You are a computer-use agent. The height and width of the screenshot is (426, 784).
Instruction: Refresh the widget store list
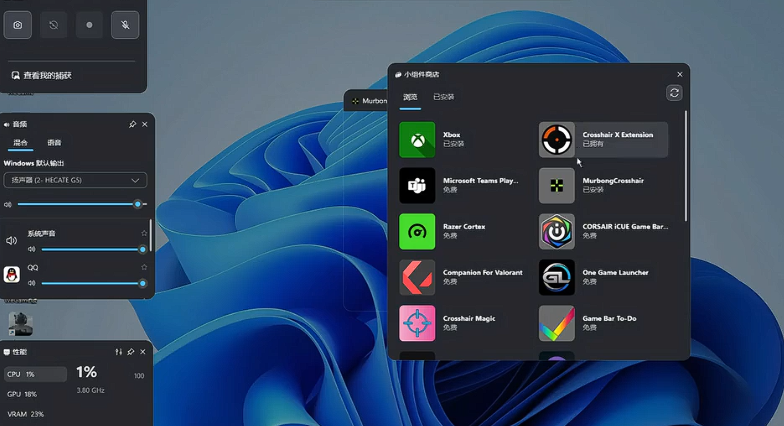[x=674, y=93]
